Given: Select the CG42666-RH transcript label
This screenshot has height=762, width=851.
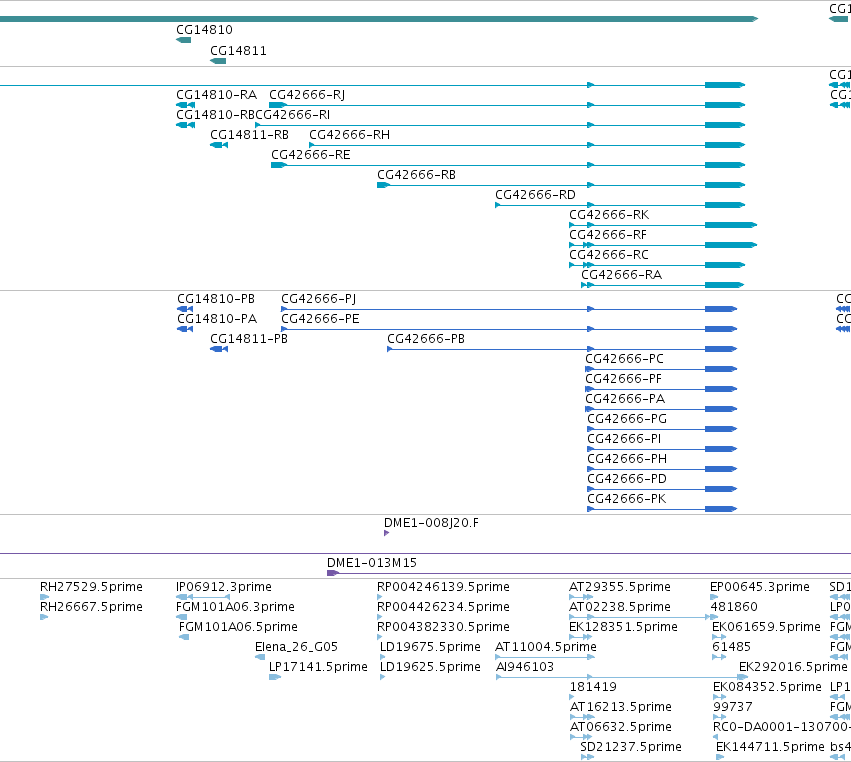Looking at the screenshot, I should pos(350,135).
